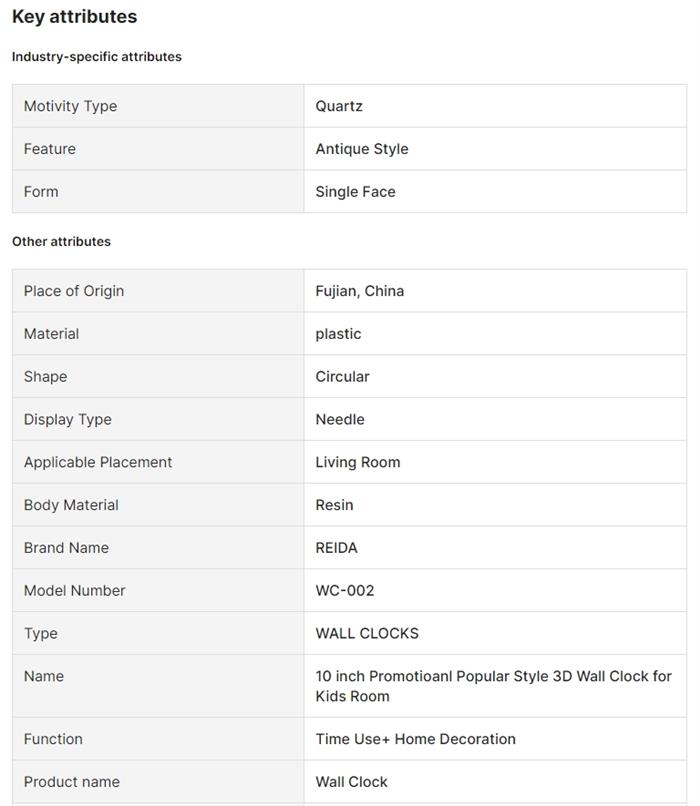Click the Single Face form value
The height and width of the screenshot is (806, 700).
point(355,192)
